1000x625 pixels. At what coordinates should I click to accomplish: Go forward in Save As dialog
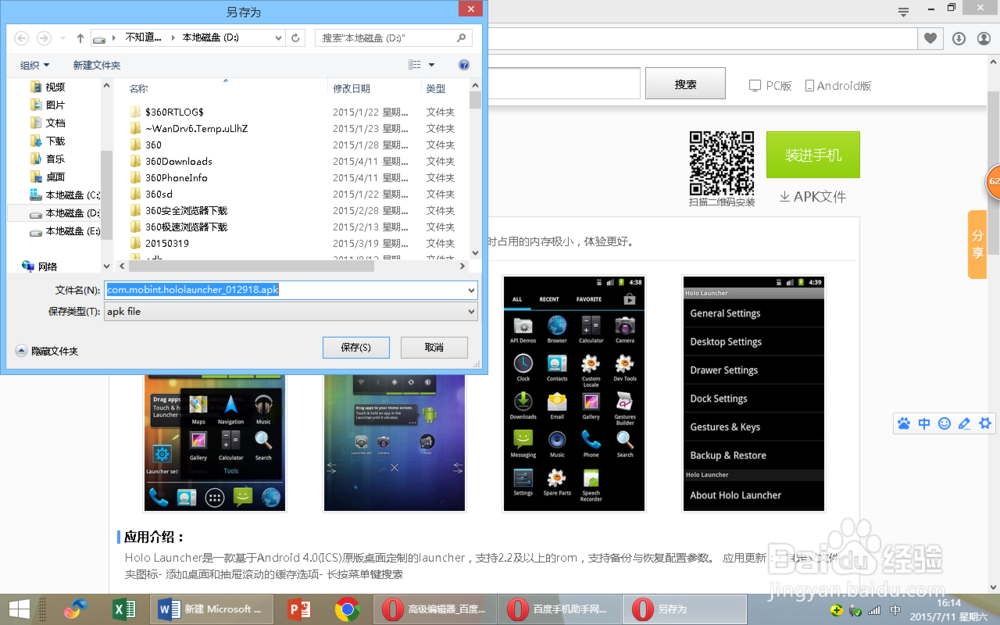click(43, 38)
